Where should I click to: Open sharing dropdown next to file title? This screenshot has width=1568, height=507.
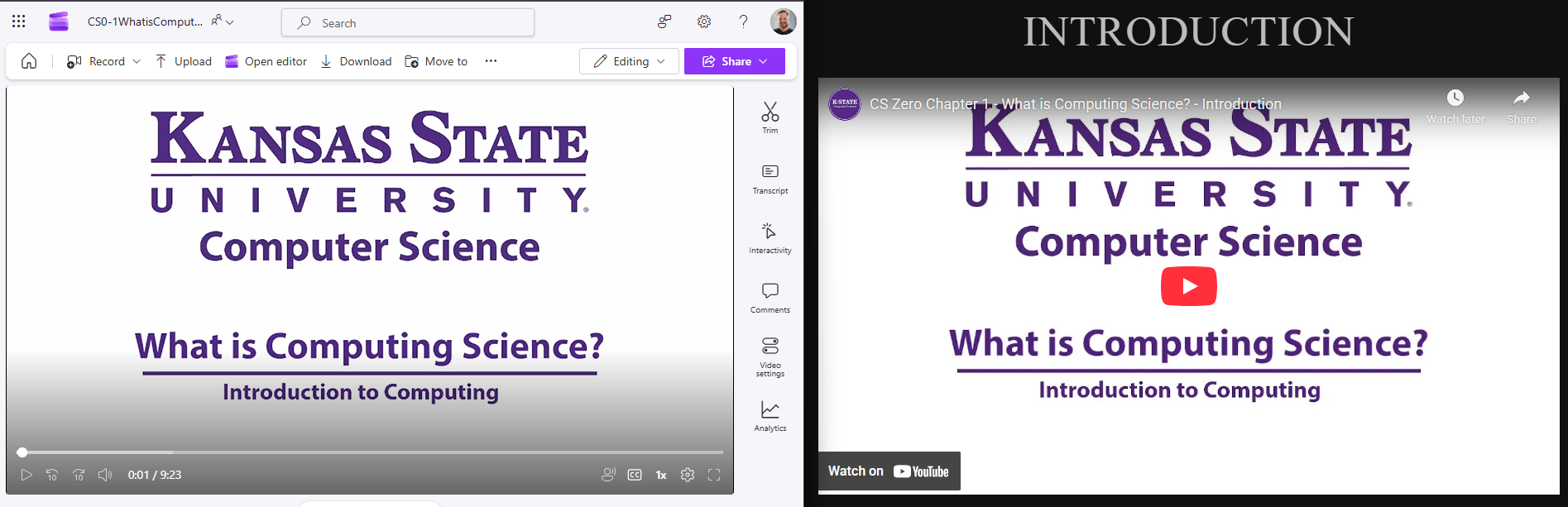point(222,22)
